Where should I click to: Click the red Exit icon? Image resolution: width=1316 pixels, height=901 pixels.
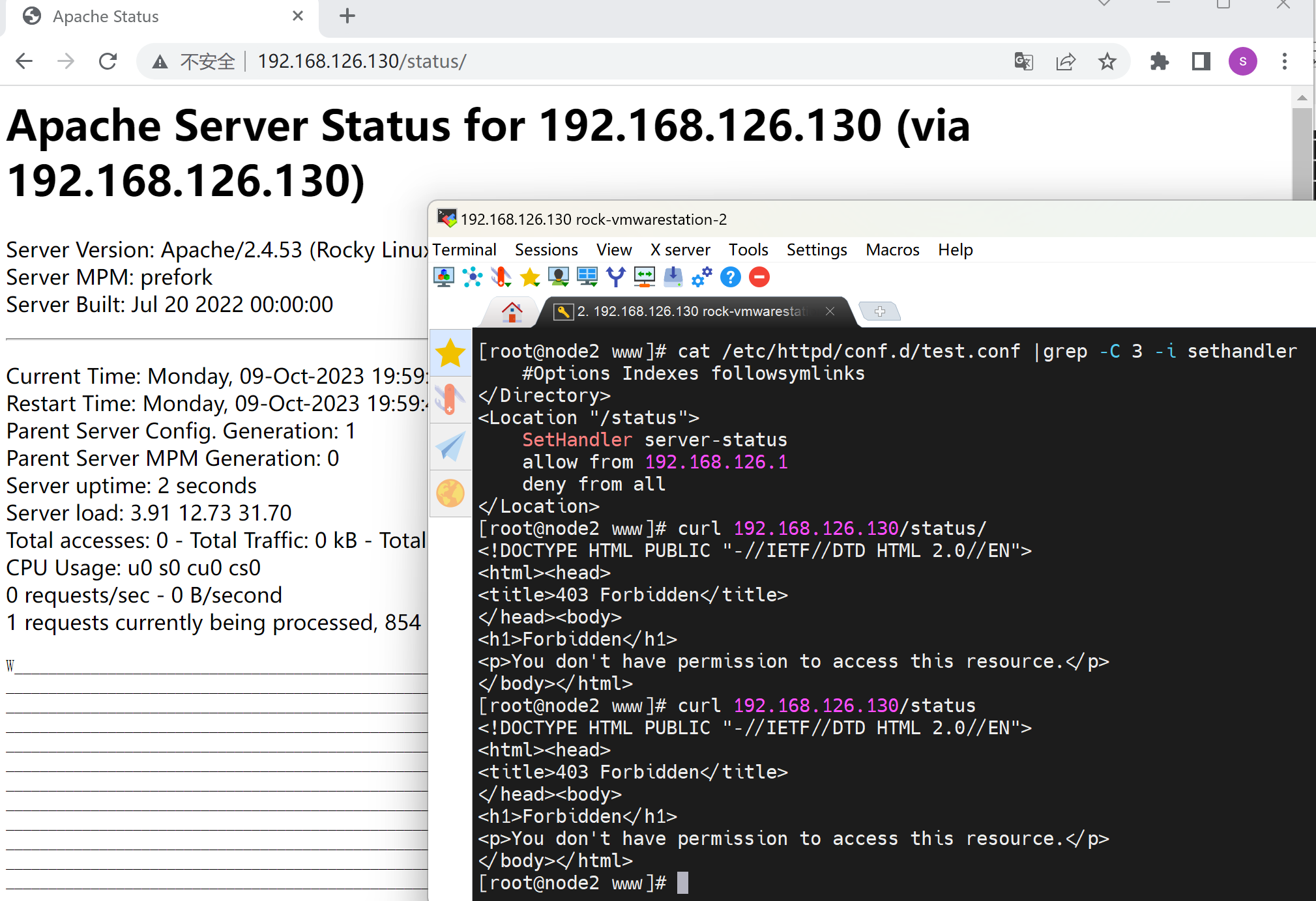759,278
